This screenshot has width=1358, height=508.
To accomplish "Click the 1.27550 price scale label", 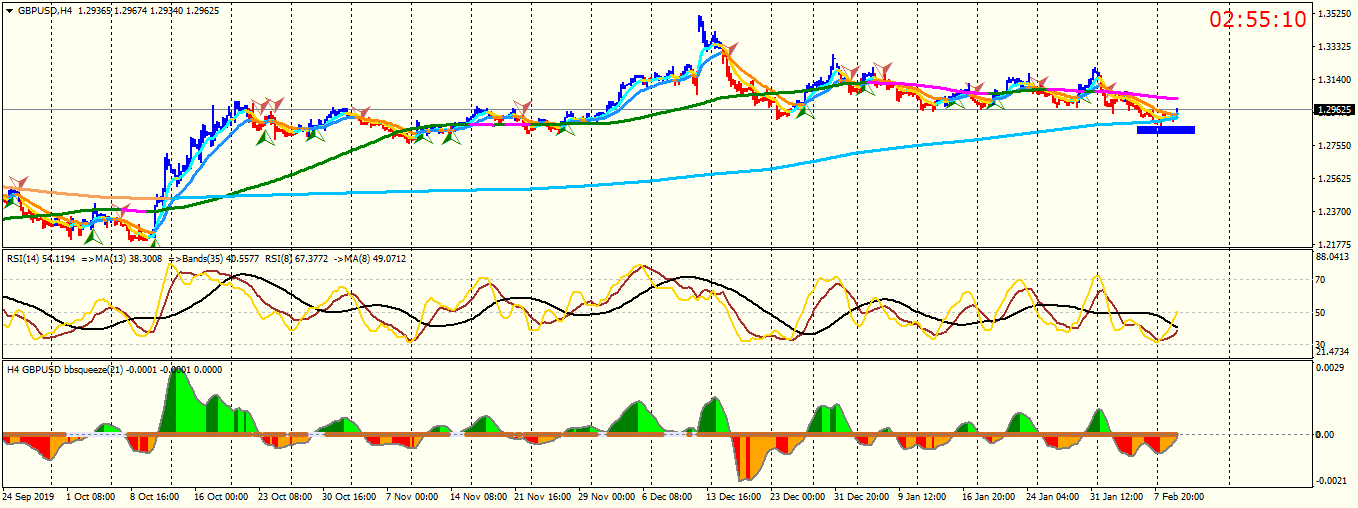I will pyautogui.click(x=1336, y=146).
